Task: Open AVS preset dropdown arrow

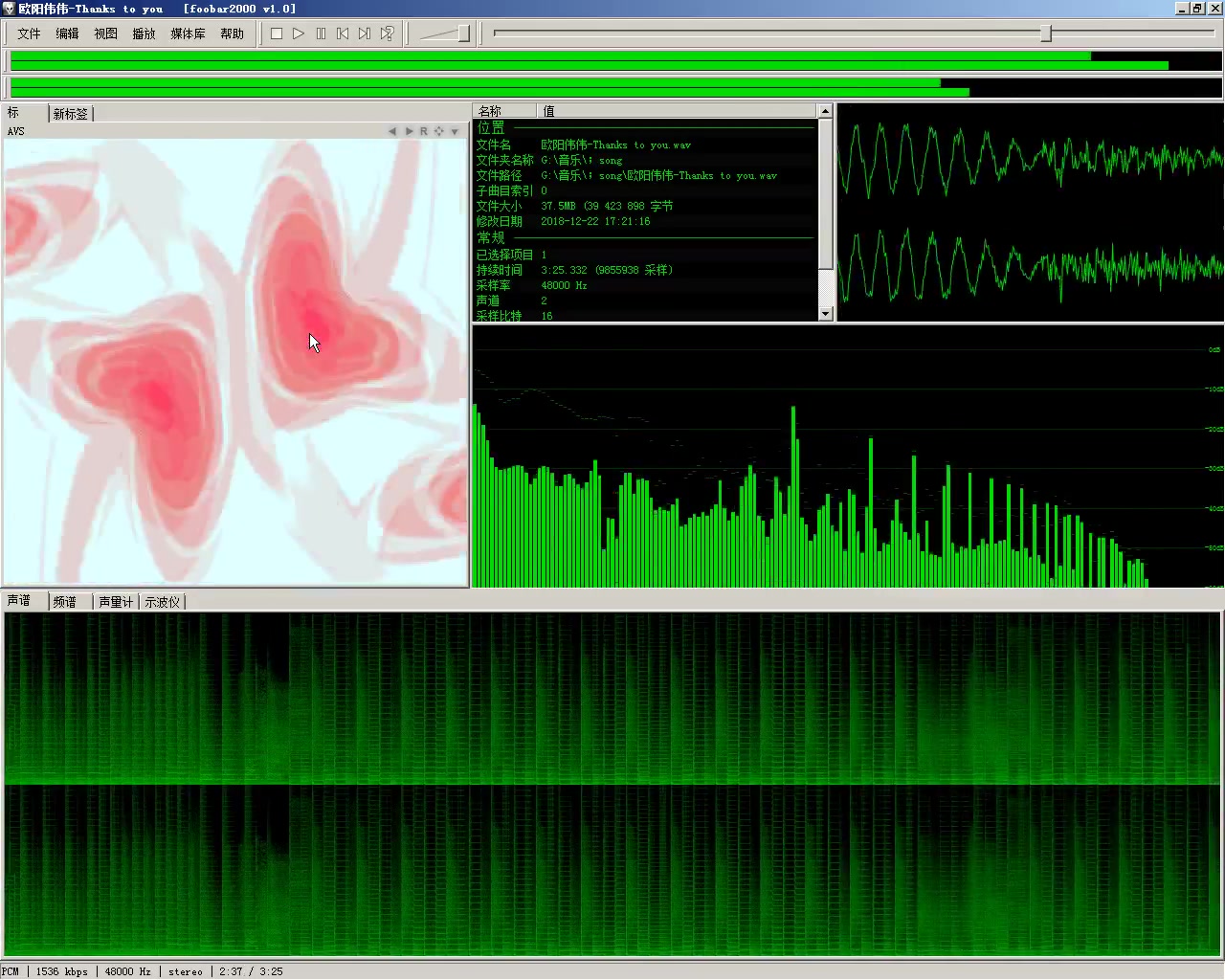Action: pyautogui.click(x=455, y=131)
